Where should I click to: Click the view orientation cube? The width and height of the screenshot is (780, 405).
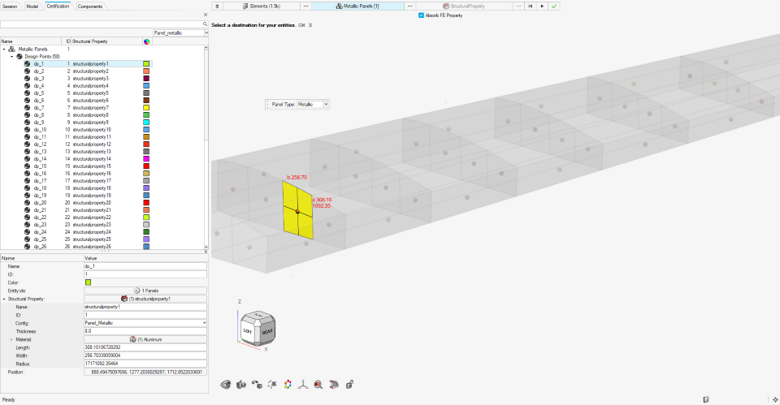pos(255,328)
